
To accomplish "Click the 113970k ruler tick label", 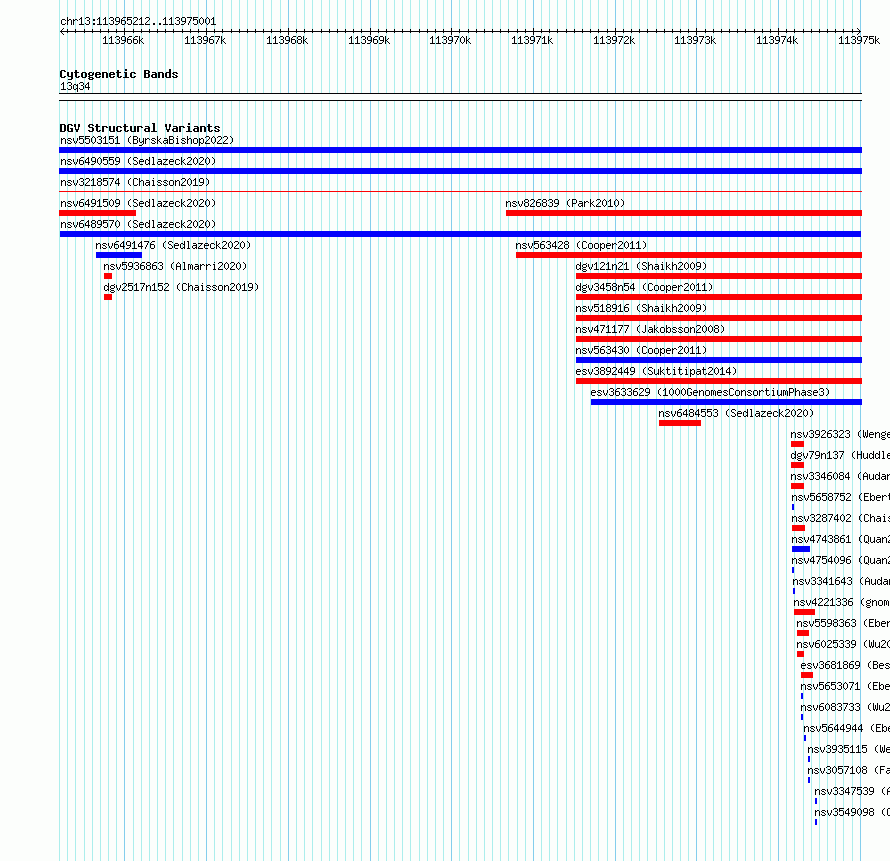I will [x=450, y=40].
